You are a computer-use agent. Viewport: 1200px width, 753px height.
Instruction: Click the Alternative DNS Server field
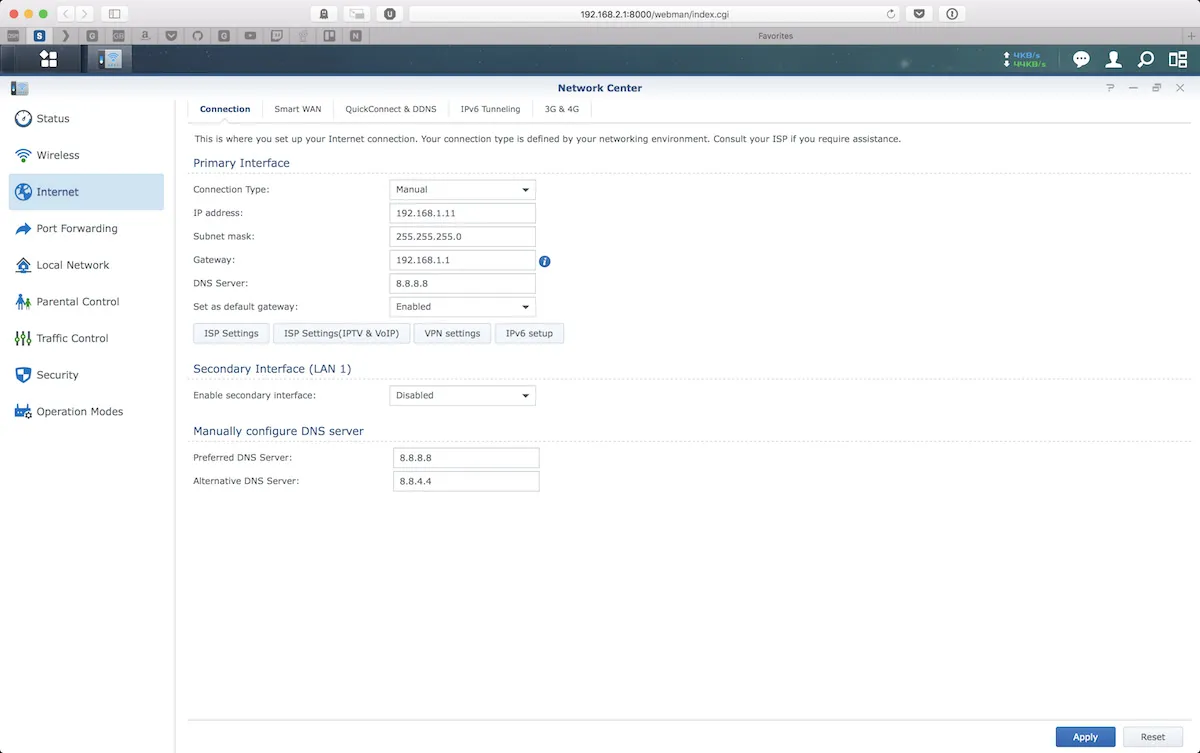466,482
